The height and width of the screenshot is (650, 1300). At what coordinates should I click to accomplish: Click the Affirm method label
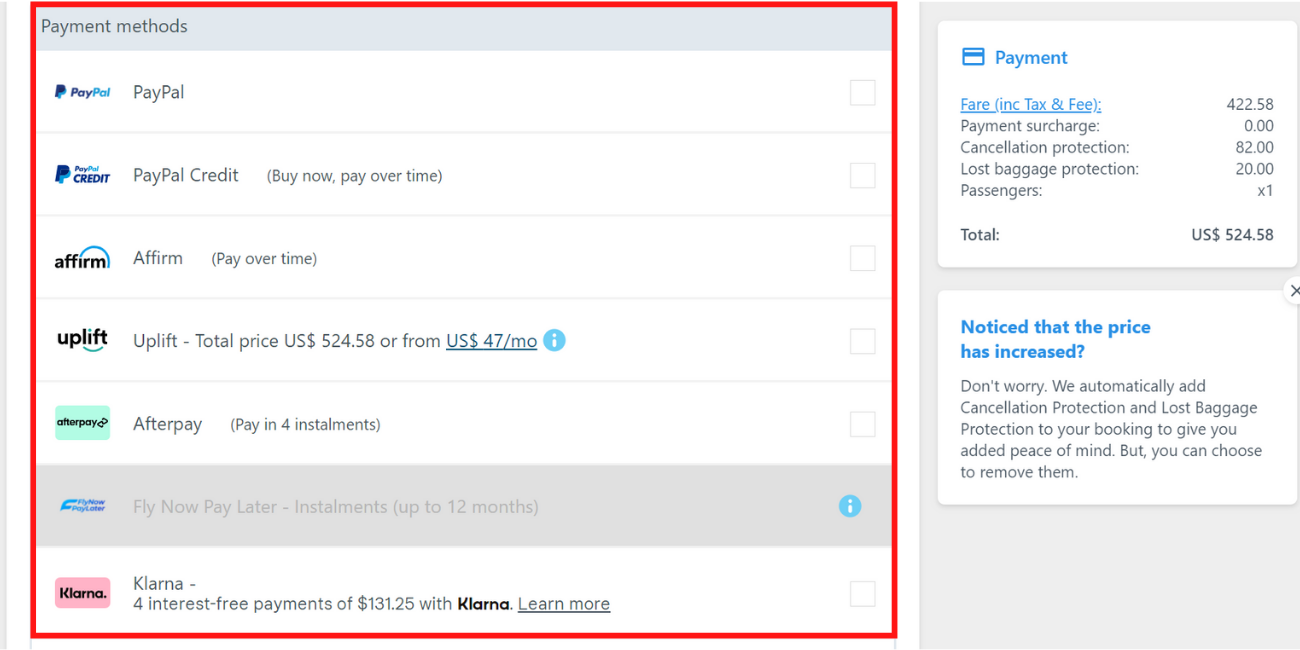pyautogui.click(x=158, y=258)
